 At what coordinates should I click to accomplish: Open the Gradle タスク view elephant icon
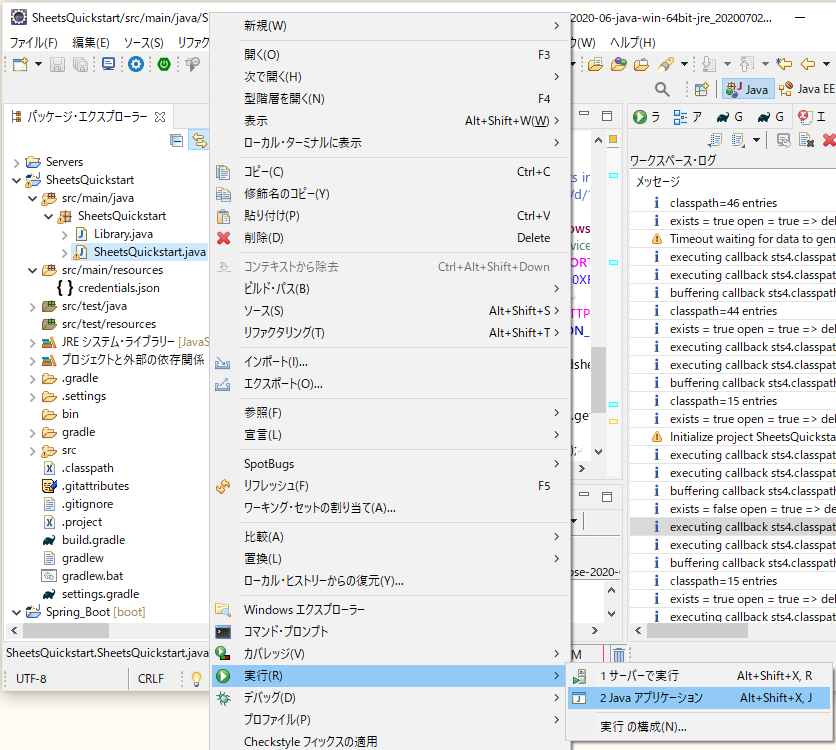point(723,117)
